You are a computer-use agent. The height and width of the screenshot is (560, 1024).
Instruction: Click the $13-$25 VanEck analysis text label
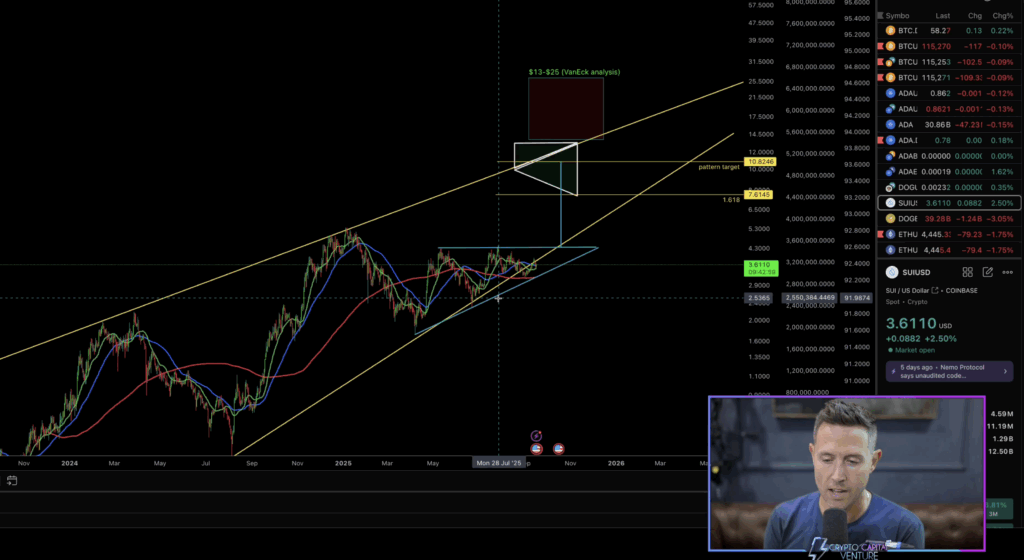574,72
